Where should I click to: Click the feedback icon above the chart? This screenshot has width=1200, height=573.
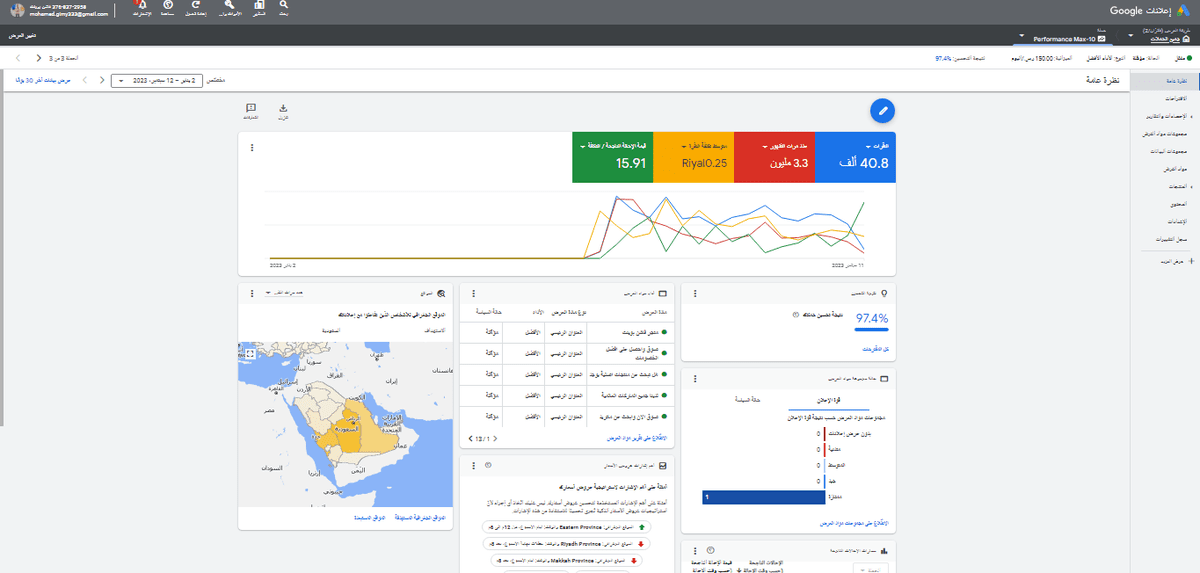pyautogui.click(x=251, y=109)
